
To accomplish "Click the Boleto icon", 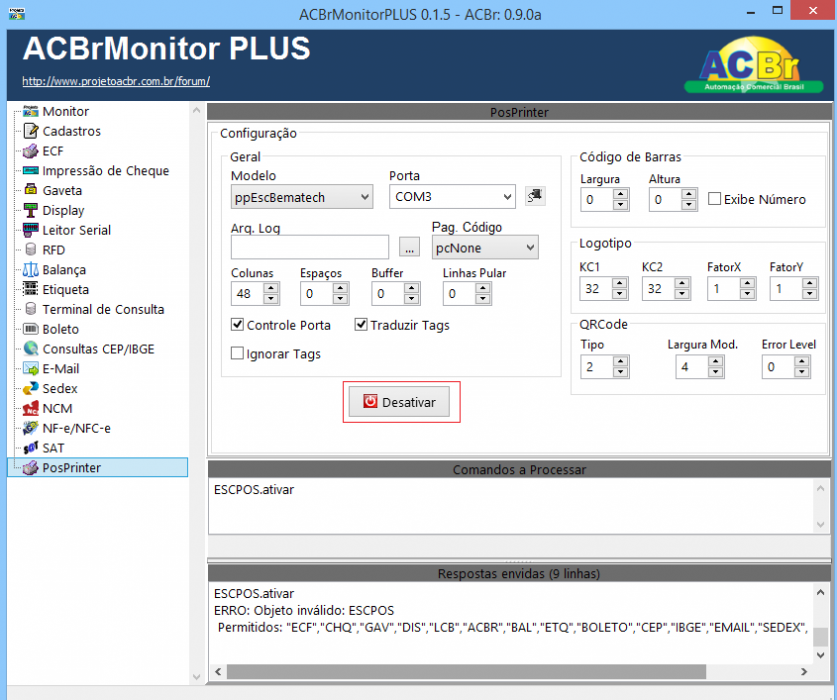I will (x=30, y=328).
